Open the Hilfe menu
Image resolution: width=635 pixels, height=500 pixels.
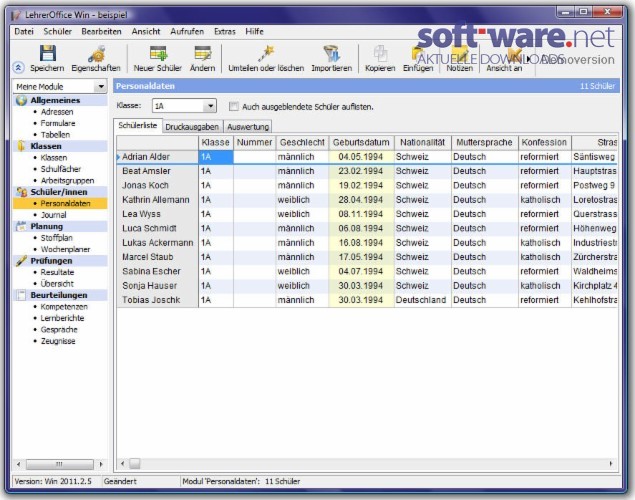point(254,31)
